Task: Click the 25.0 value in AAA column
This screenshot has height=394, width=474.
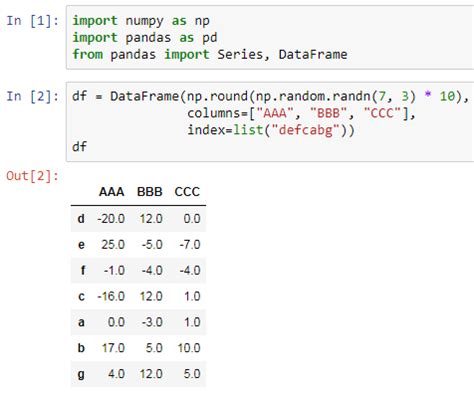Action: pos(113,245)
